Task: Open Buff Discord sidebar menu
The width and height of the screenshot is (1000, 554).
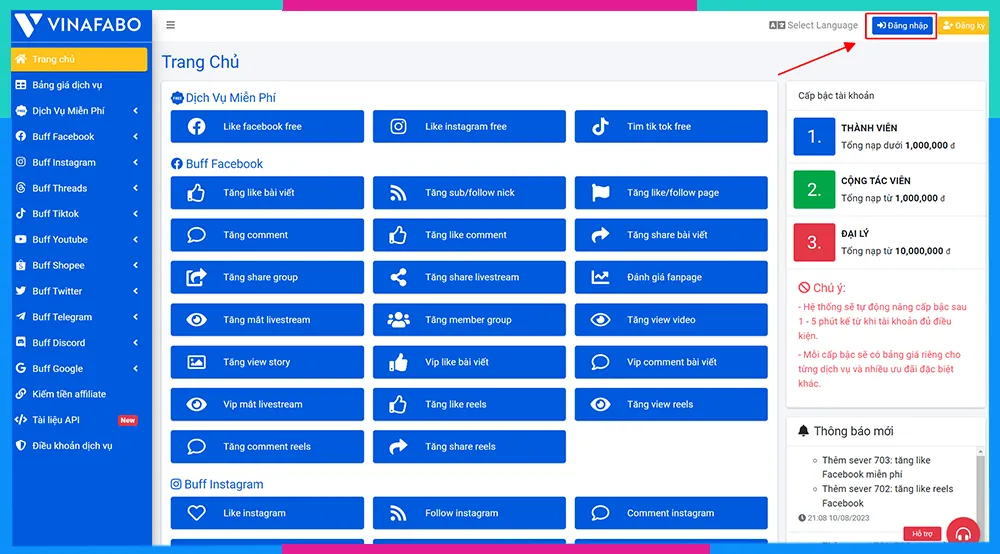Action: tap(79, 342)
